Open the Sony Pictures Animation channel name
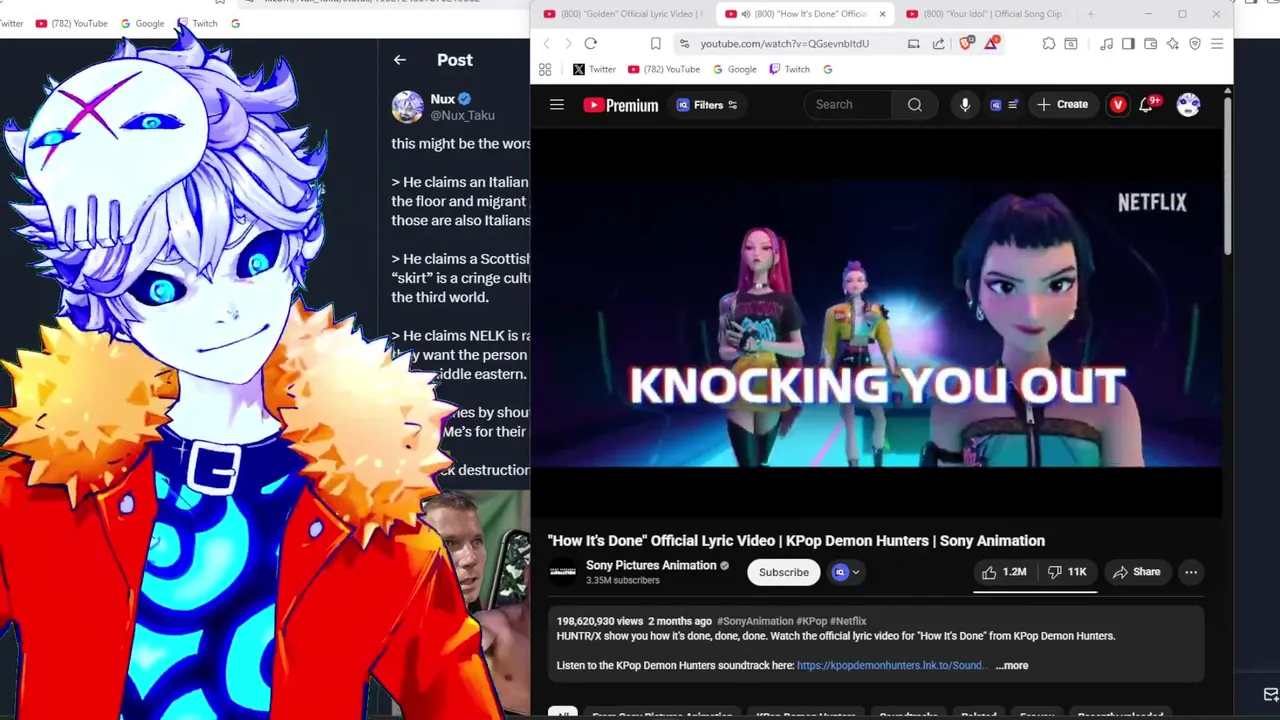 [x=651, y=565]
